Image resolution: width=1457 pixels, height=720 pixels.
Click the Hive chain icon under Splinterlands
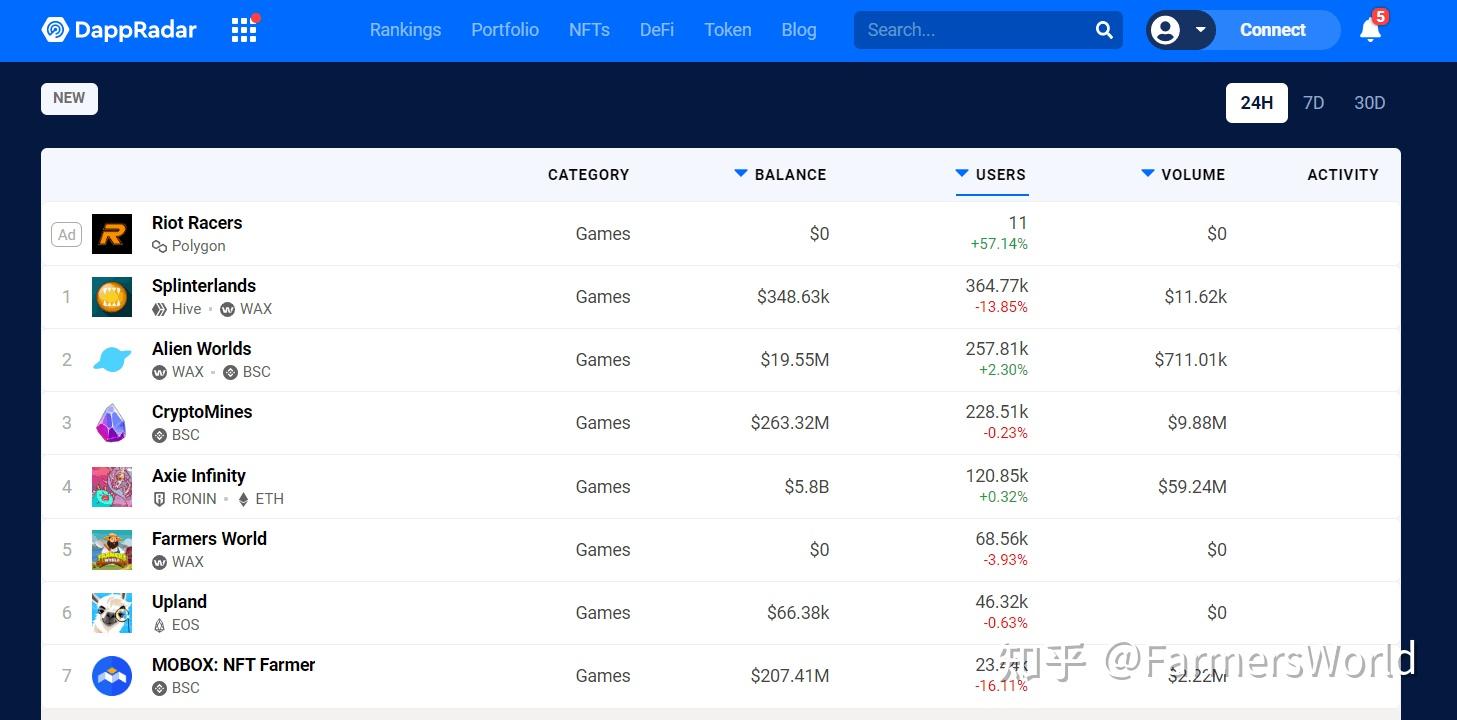(x=159, y=309)
